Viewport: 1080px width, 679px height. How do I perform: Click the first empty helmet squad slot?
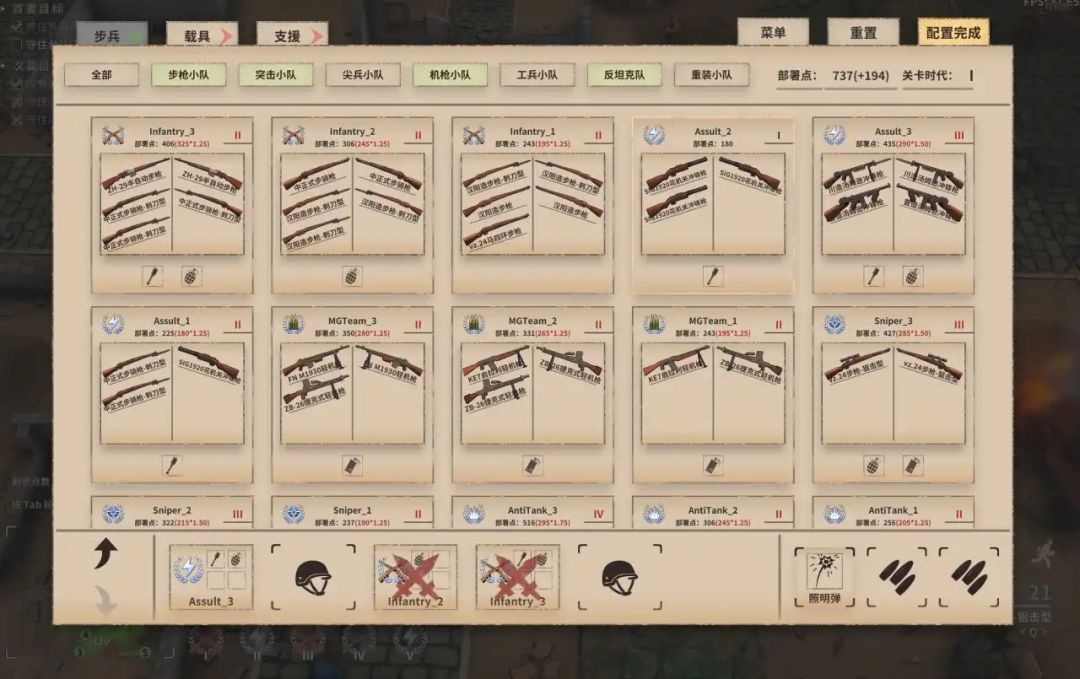(313, 577)
